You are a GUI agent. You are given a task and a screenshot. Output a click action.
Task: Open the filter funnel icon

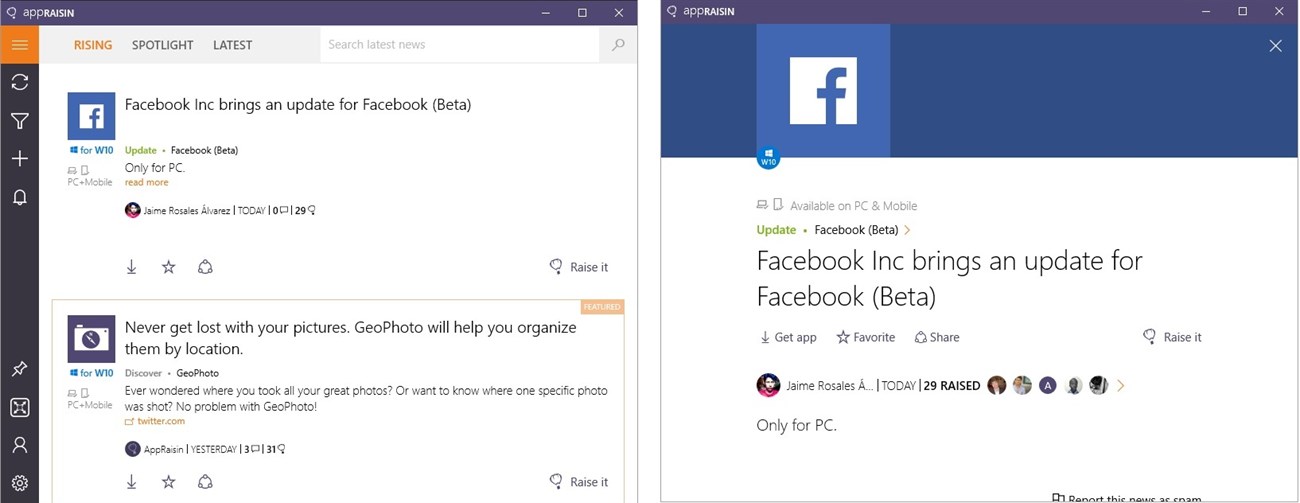[x=19, y=121]
